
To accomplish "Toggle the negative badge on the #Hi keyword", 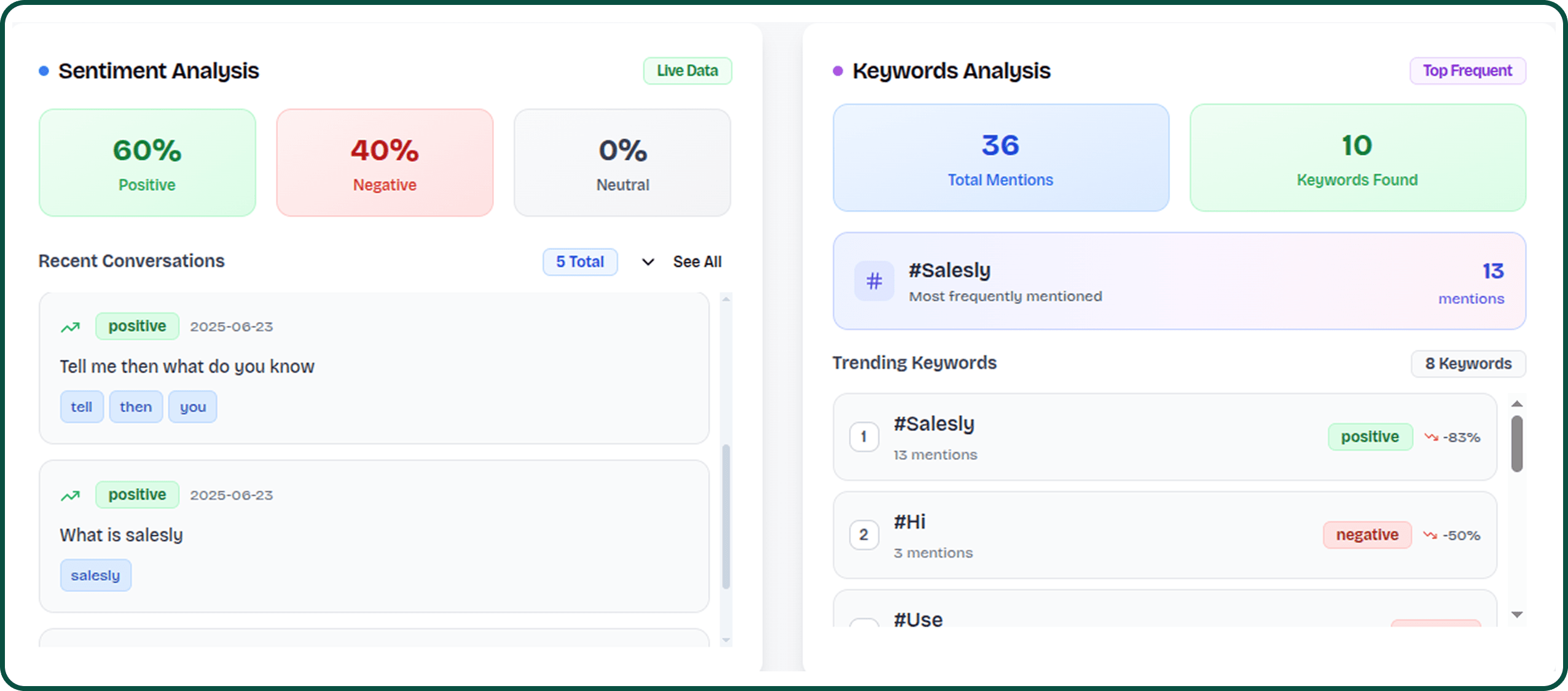I will coord(1366,535).
